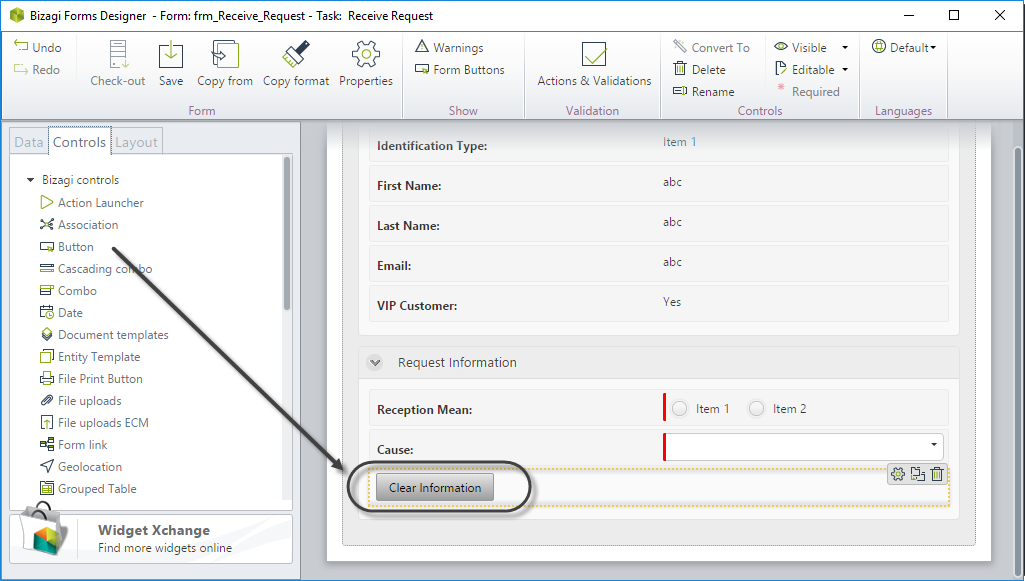Show Form Buttons
The width and height of the screenshot is (1025, 581).
pos(460,69)
